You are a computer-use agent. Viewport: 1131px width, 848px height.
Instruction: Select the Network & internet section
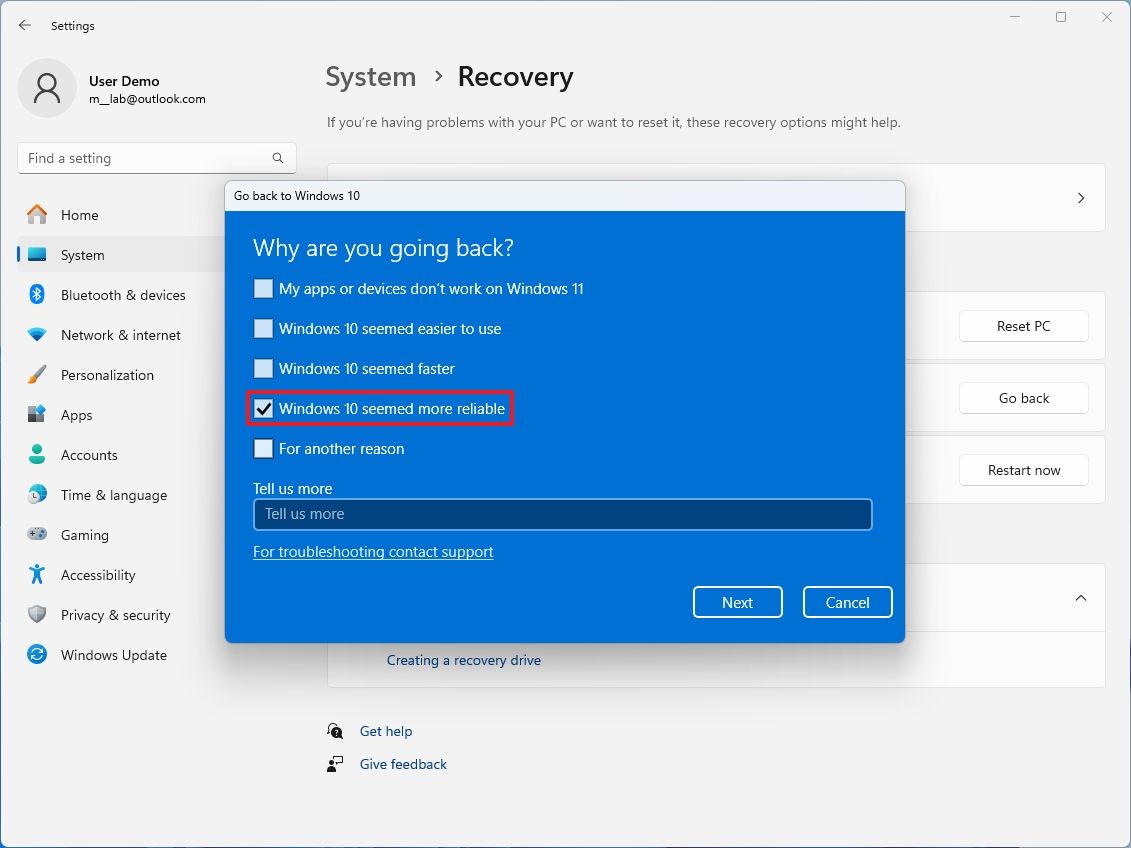(x=121, y=335)
